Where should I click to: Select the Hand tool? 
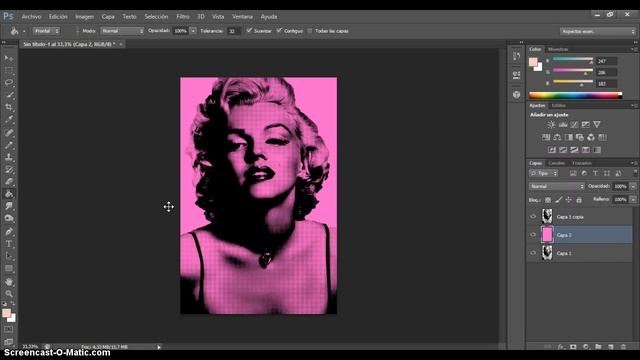(9, 282)
